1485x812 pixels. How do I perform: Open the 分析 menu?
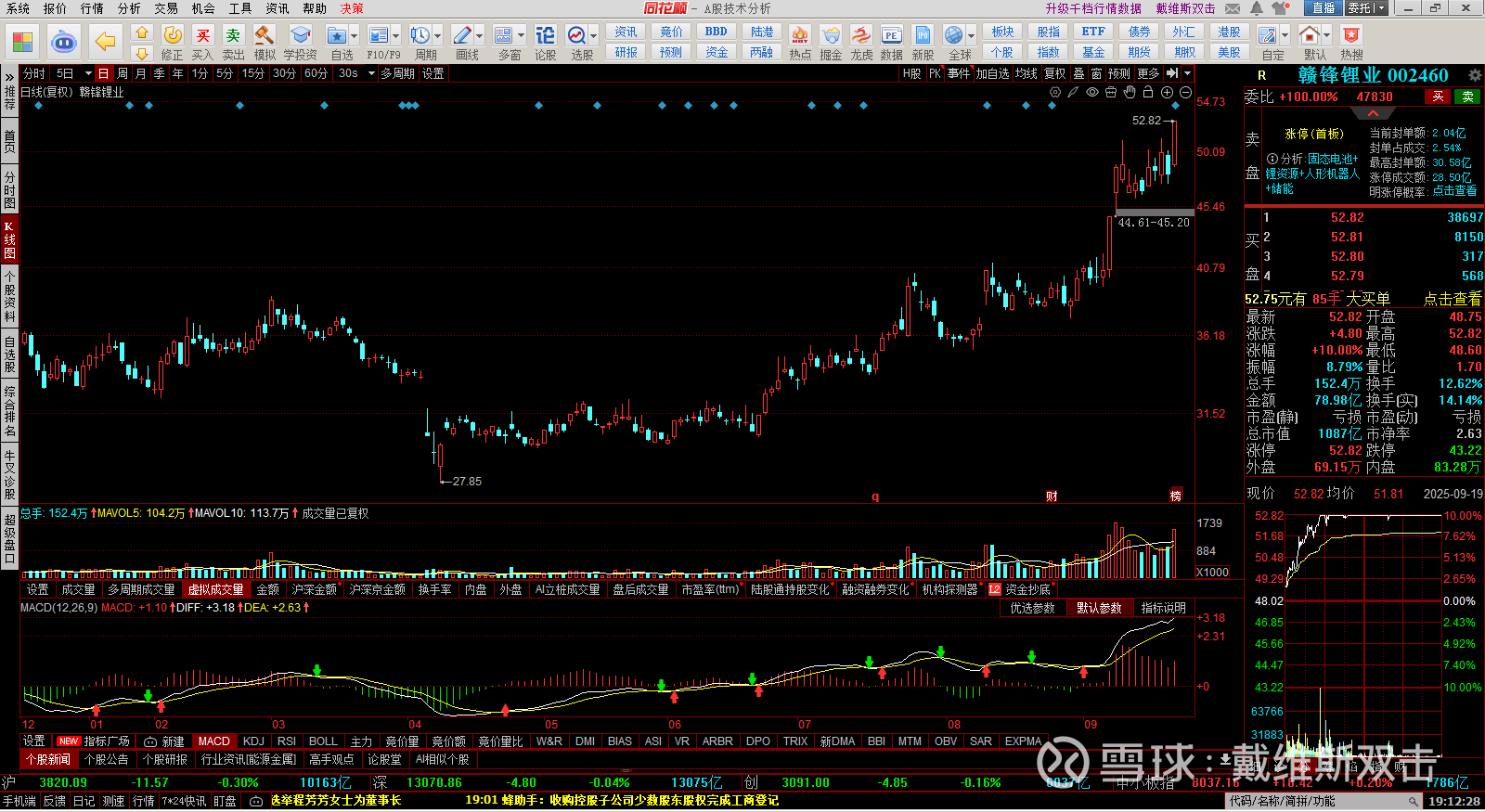[129, 8]
